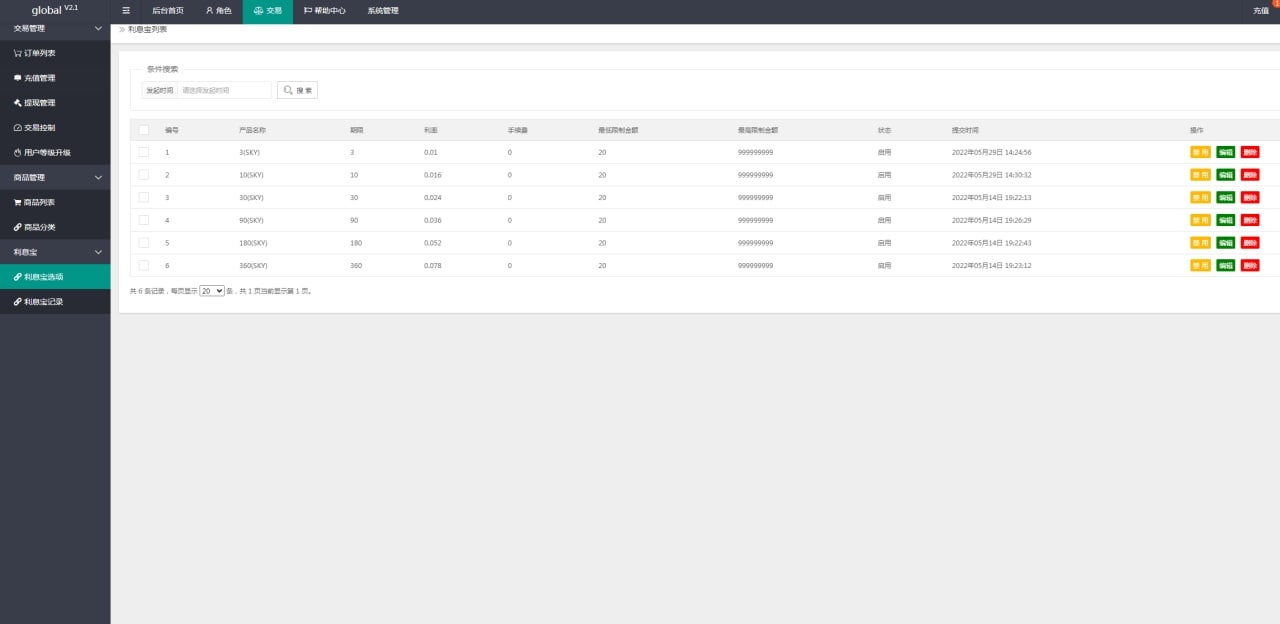Viewport: 1280px width, 624px height.
Task: Open 订单列表 with the cart icon
Action: pyautogui.click(x=40, y=53)
